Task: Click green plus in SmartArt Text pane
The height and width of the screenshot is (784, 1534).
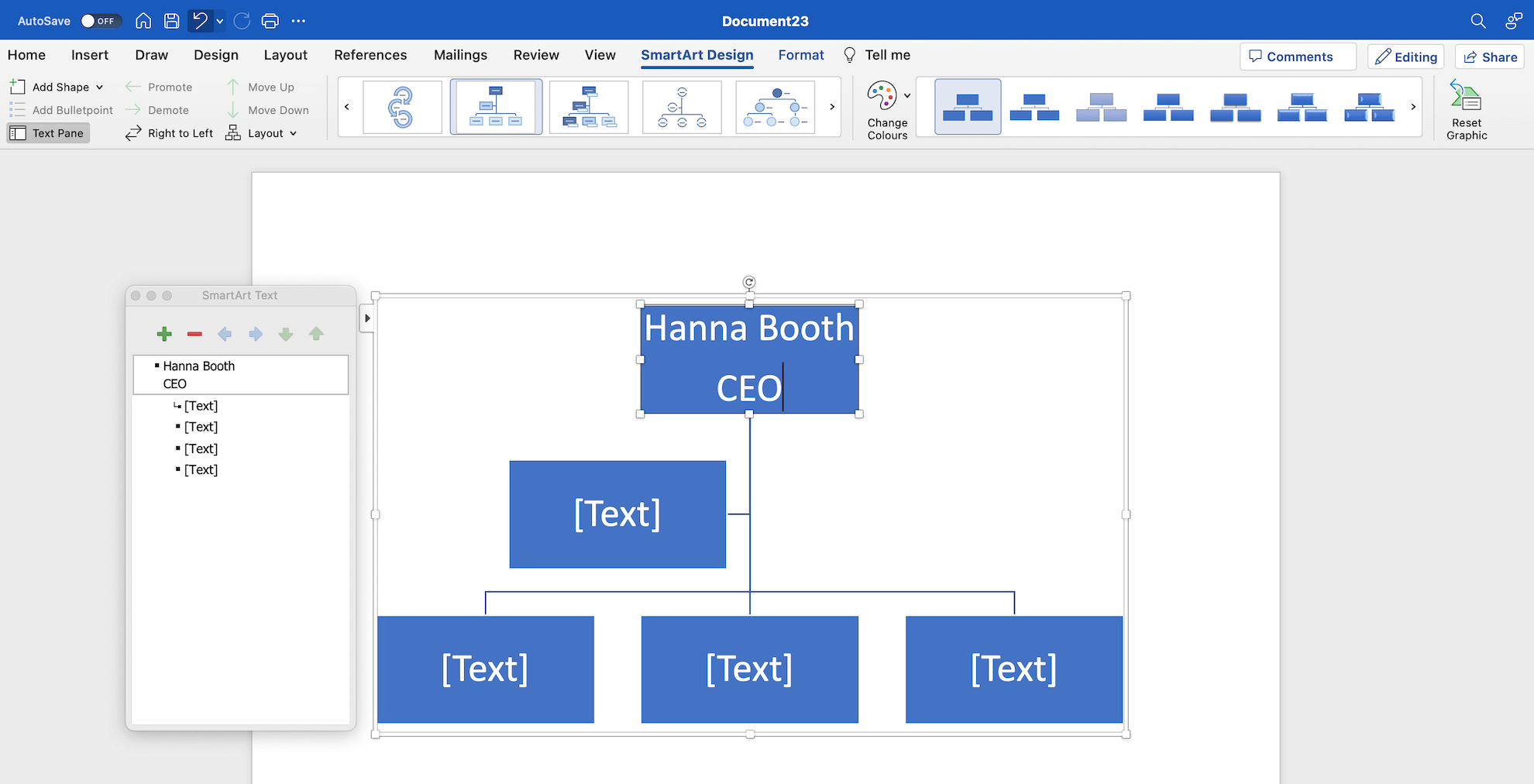Action: (164, 334)
